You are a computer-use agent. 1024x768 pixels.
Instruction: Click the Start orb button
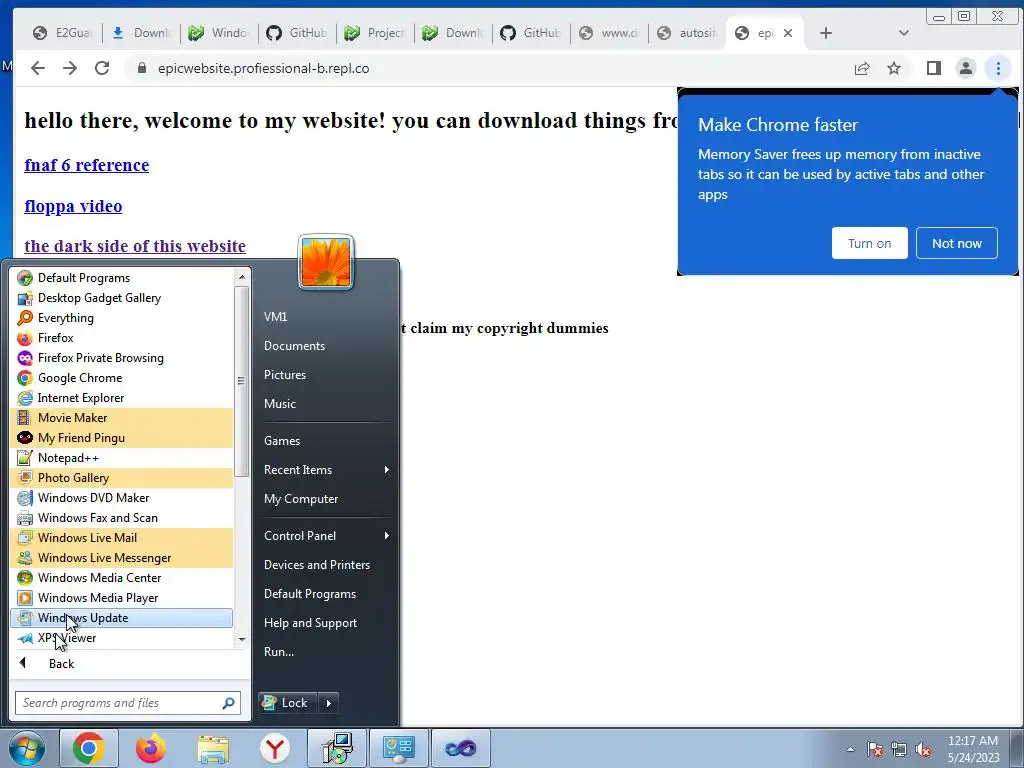[27, 748]
